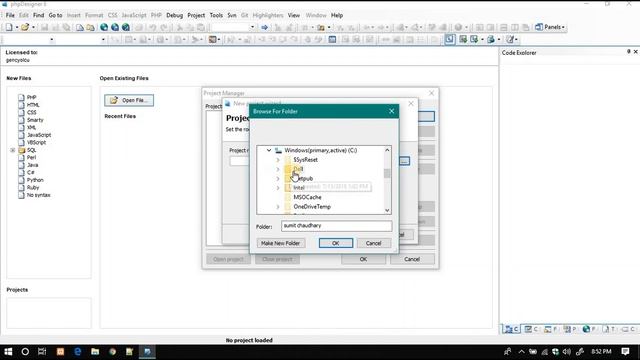Click the Open file toolbar icon

point(25,27)
